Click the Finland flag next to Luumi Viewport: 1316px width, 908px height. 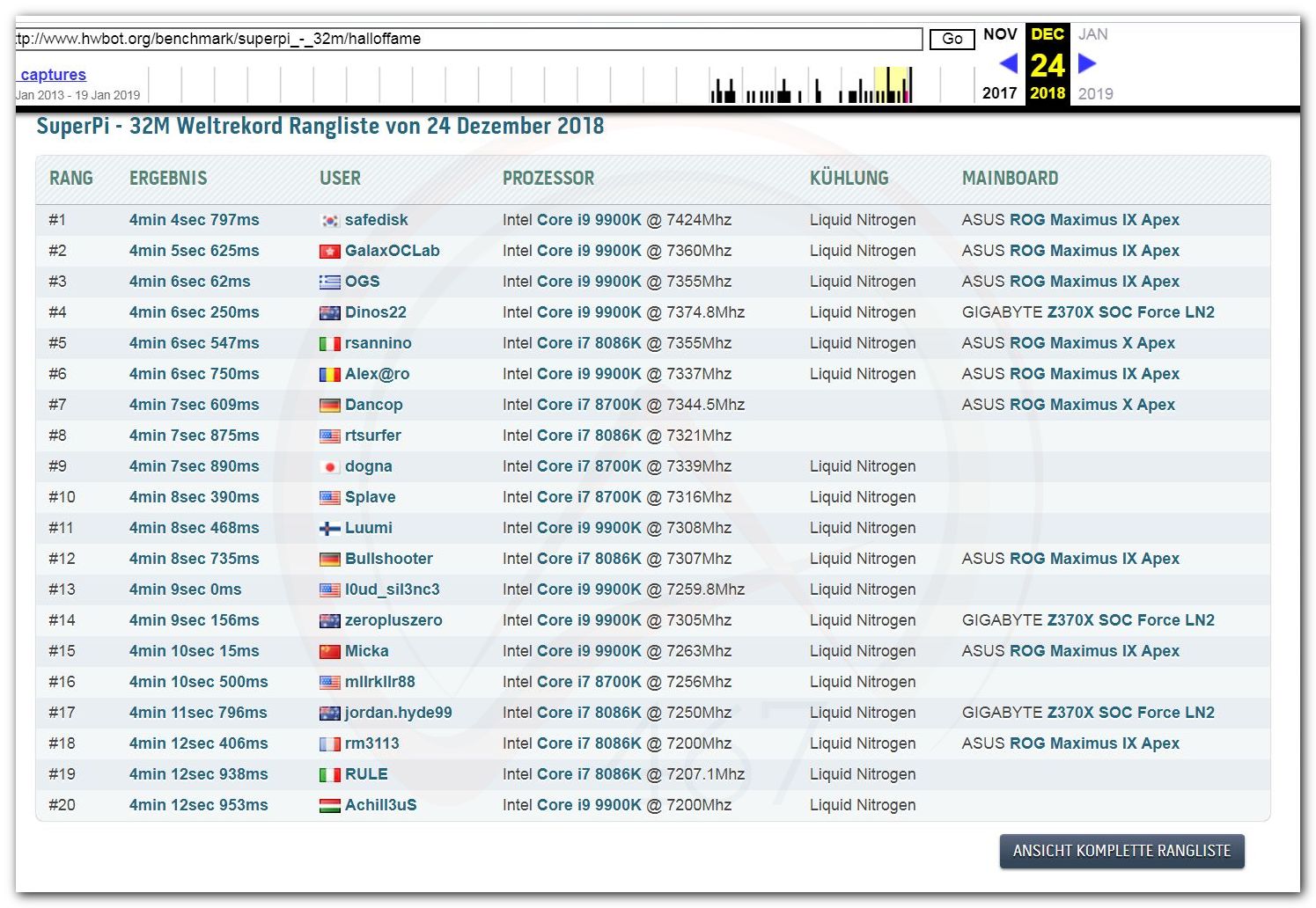click(x=329, y=529)
